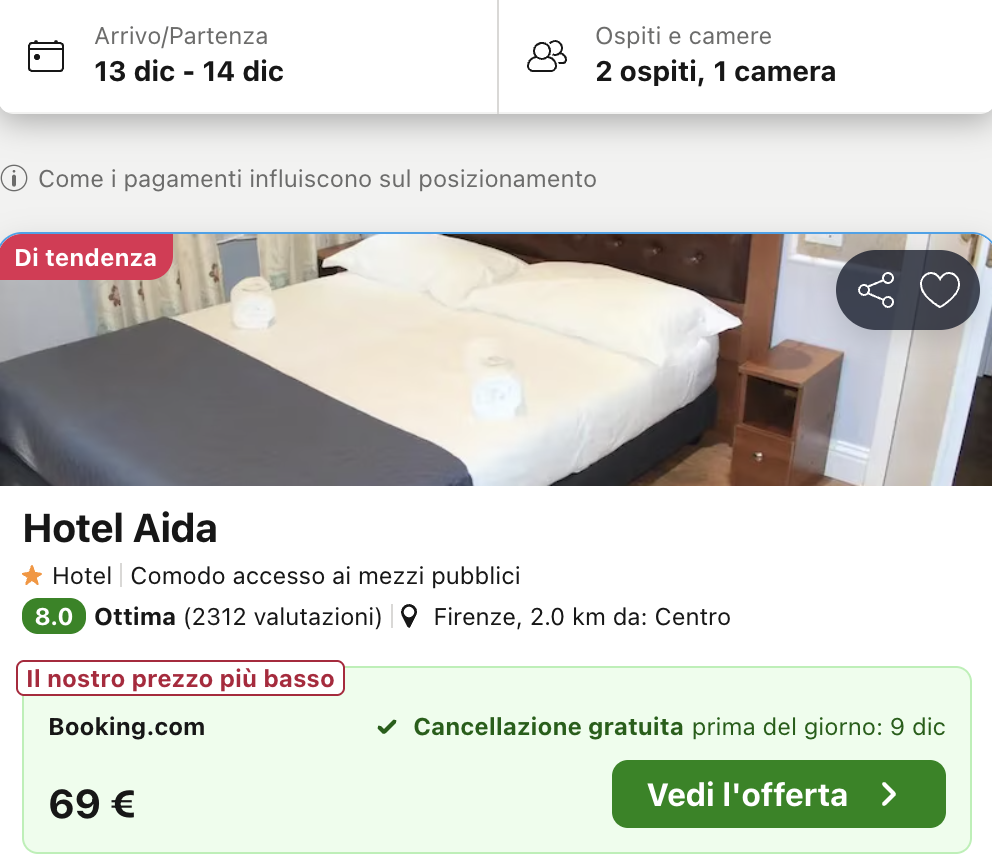Open the date selector showing 13 dic - 14 dic
Image resolution: width=992 pixels, height=864 pixels.
(x=189, y=72)
